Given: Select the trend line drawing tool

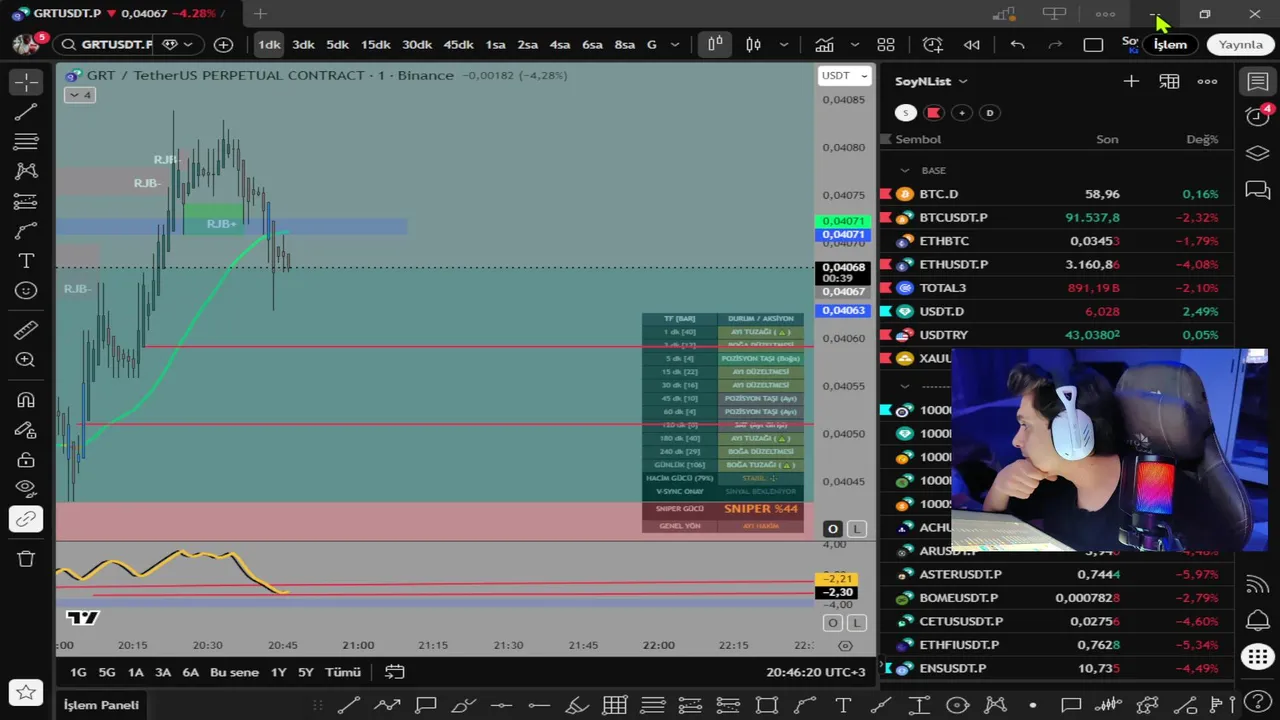Looking at the screenshot, I should [26, 111].
